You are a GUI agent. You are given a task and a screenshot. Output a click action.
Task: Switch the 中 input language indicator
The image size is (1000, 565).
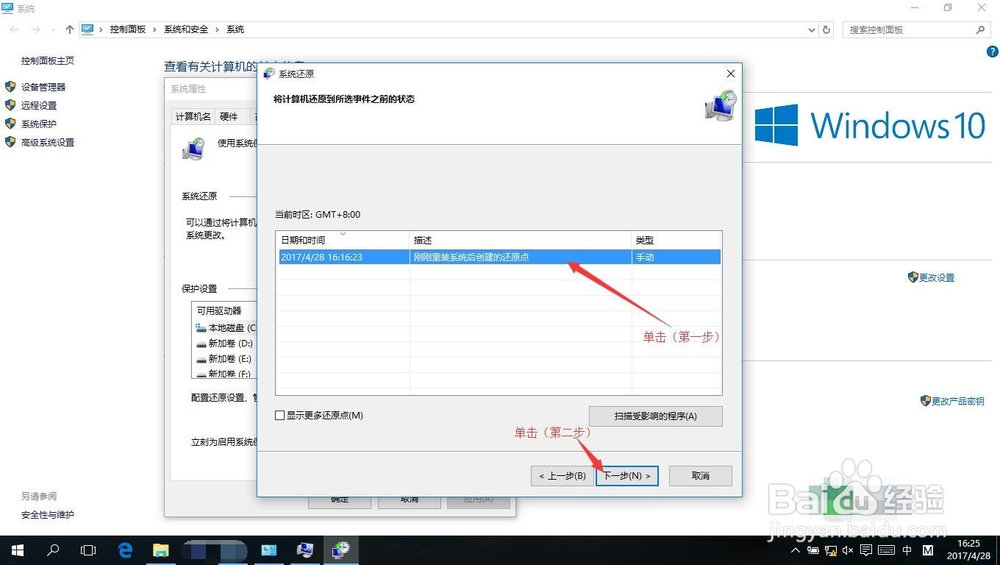pos(907,550)
